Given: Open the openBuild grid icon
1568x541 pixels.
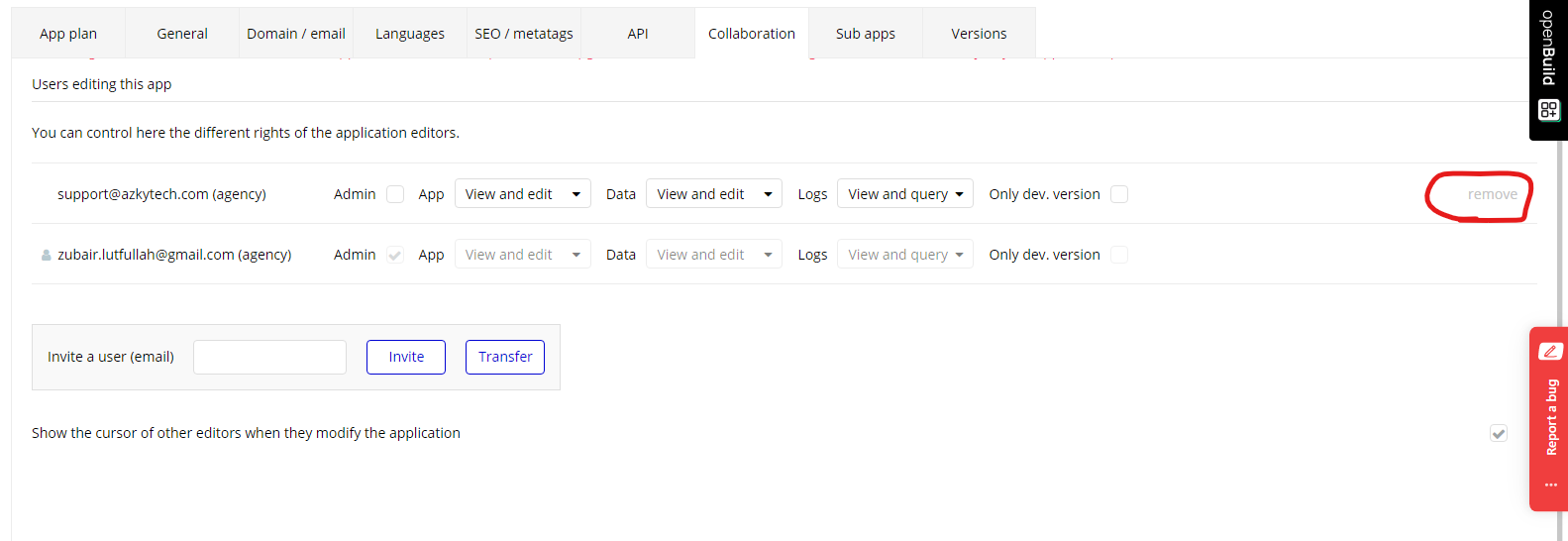Looking at the screenshot, I should [1548, 110].
